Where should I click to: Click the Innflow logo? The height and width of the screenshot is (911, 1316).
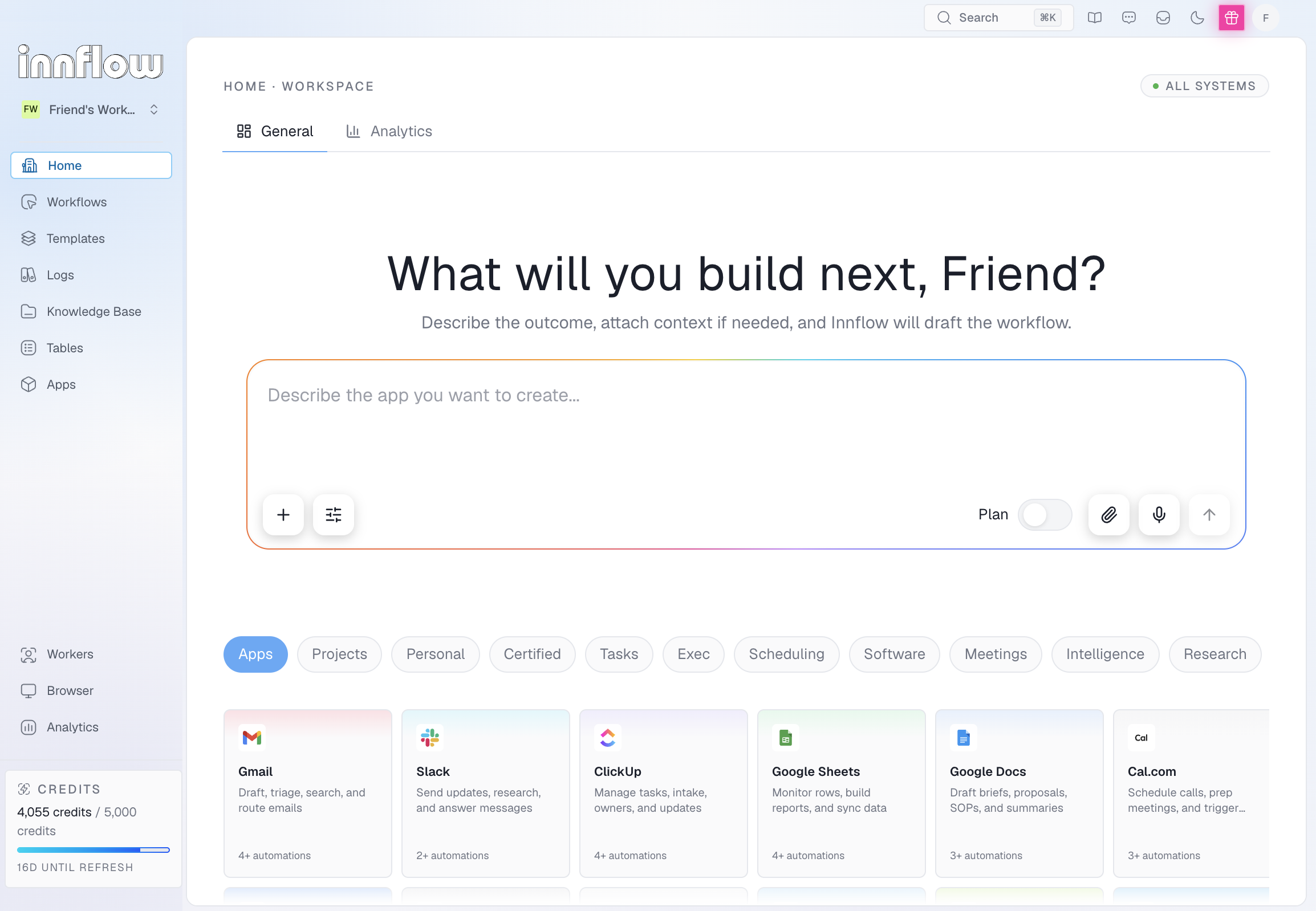pos(90,62)
